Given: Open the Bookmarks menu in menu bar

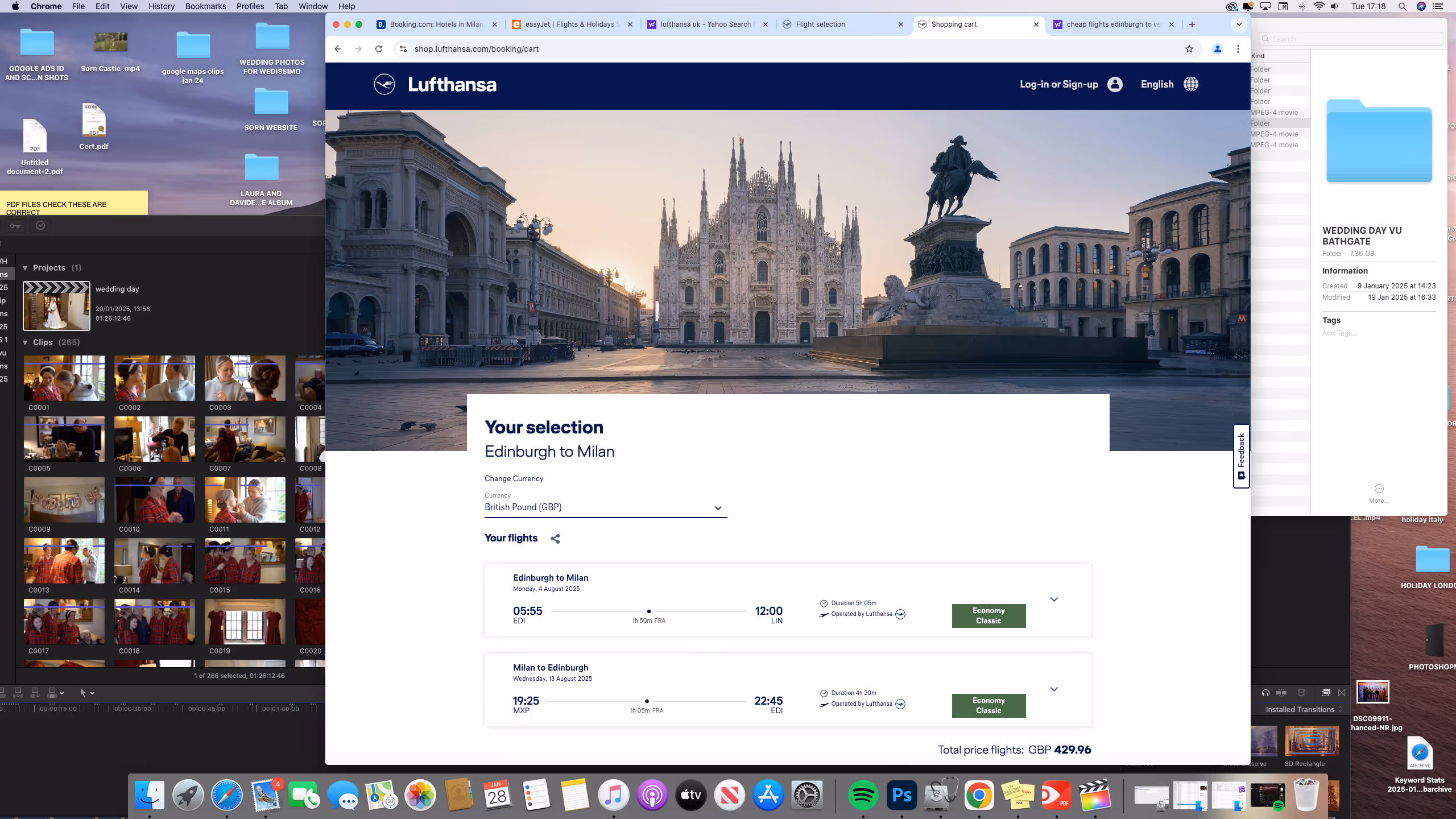Looking at the screenshot, I should (x=205, y=6).
